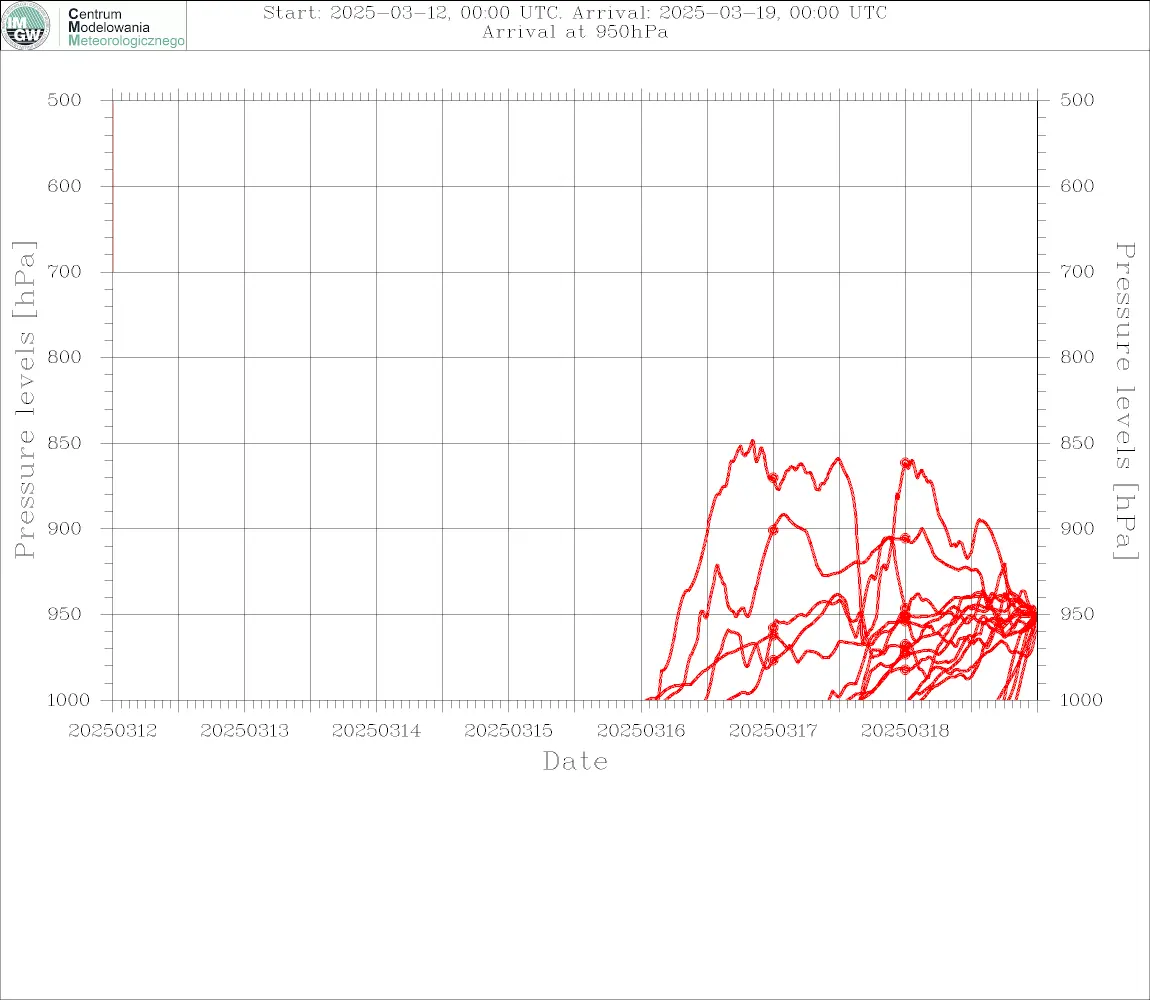Click the right axis 500 label
This screenshot has height=1000, width=1150.
(x=1077, y=100)
